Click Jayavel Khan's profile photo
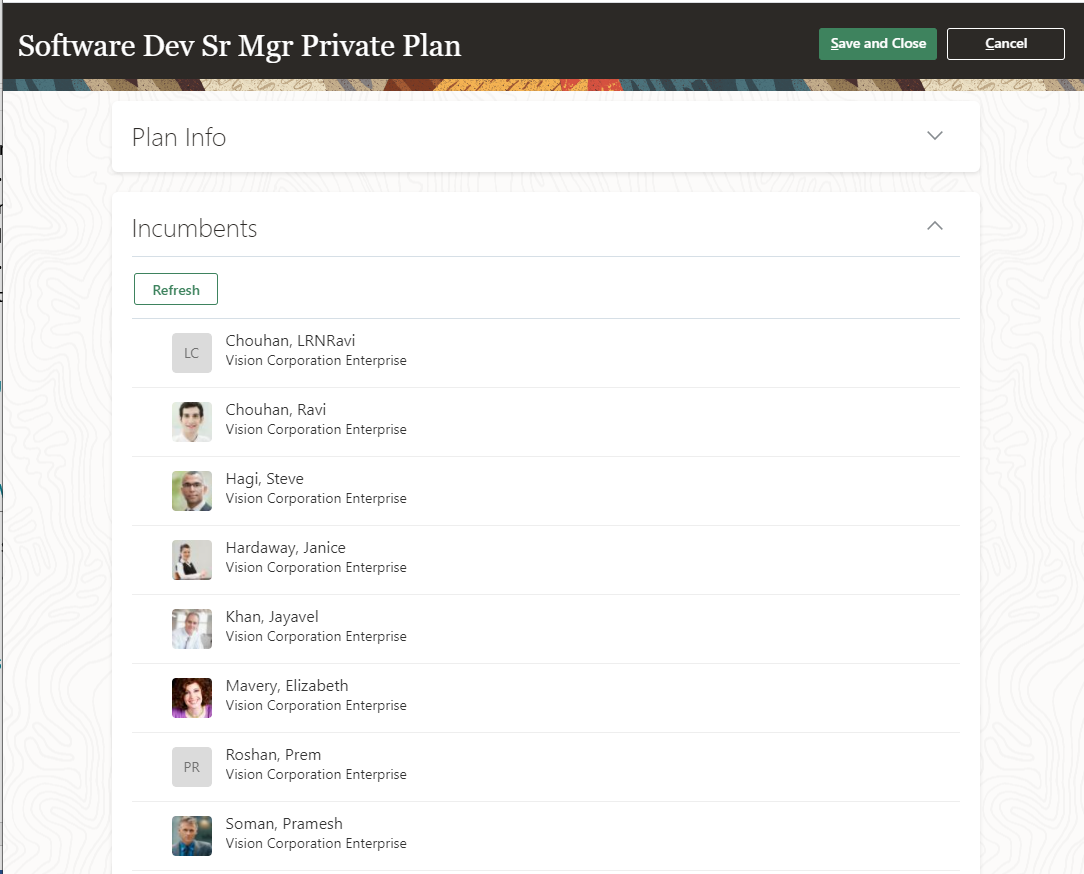The width and height of the screenshot is (1084, 874). (191, 628)
